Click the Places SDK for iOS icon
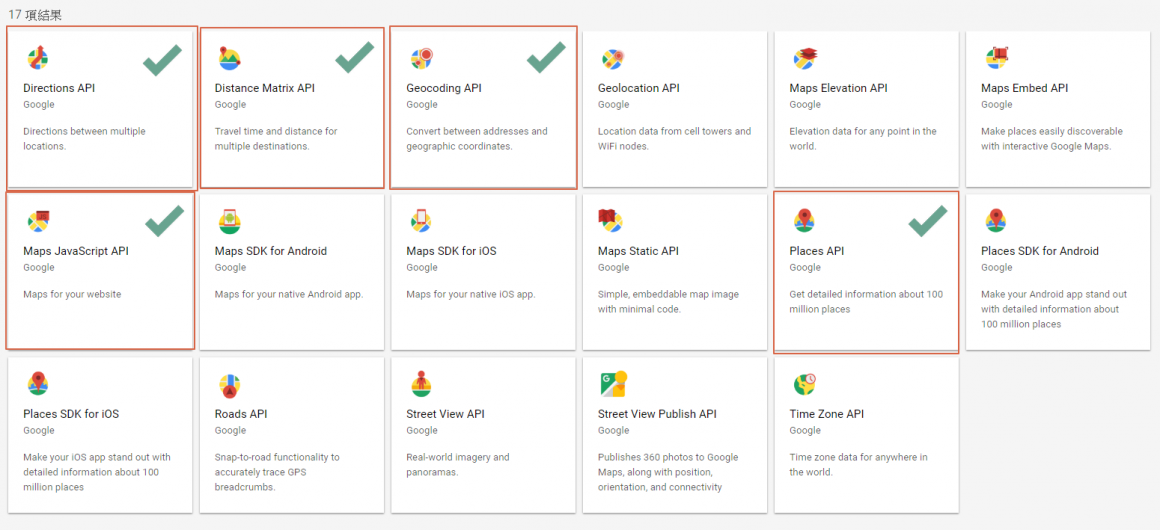This screenshot has height=530, width=1160. click(38, 383)
